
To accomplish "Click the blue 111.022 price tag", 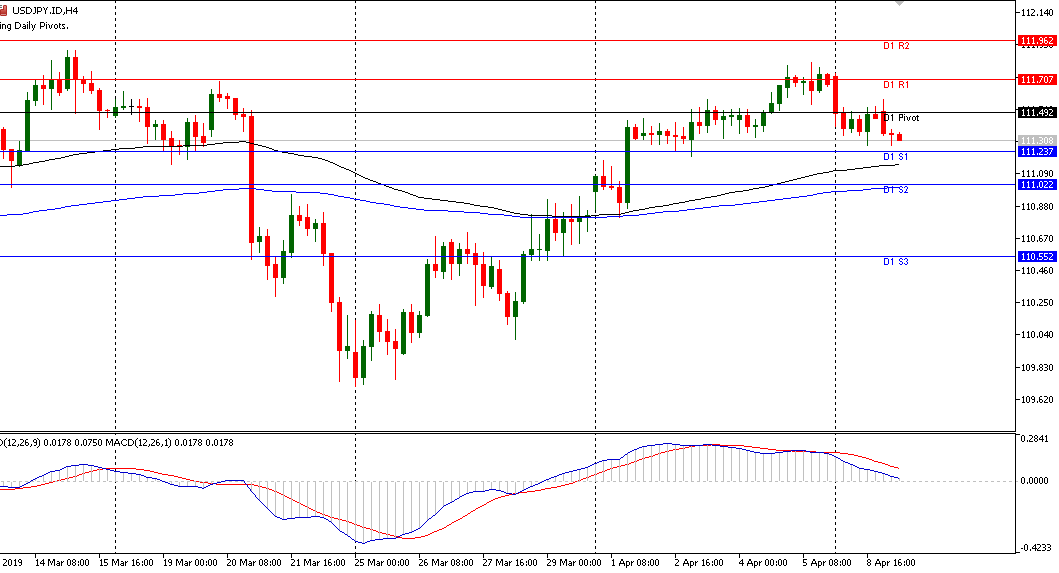I will (x=1036, y=184).
